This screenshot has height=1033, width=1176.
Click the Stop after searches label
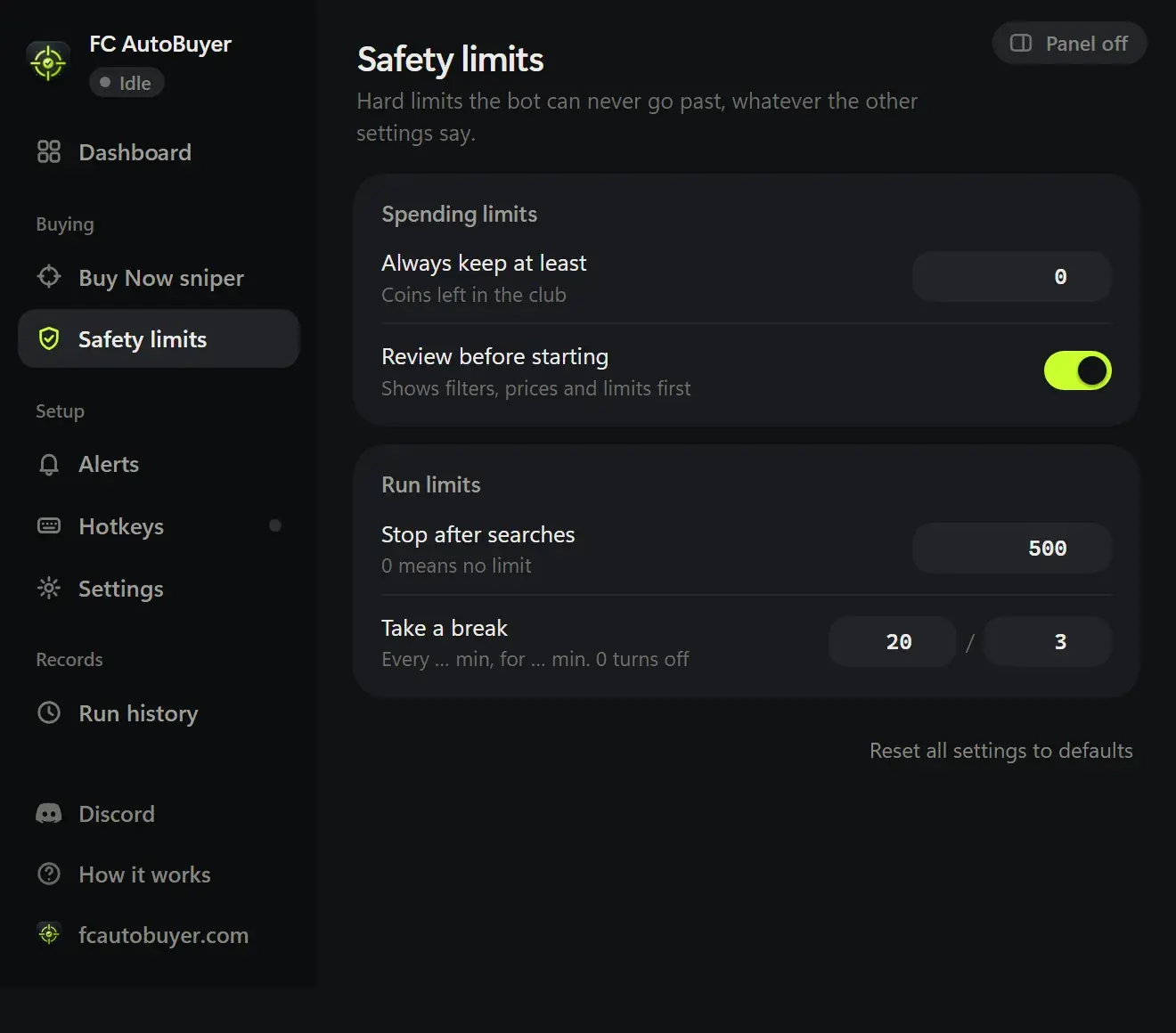[478, 534]
